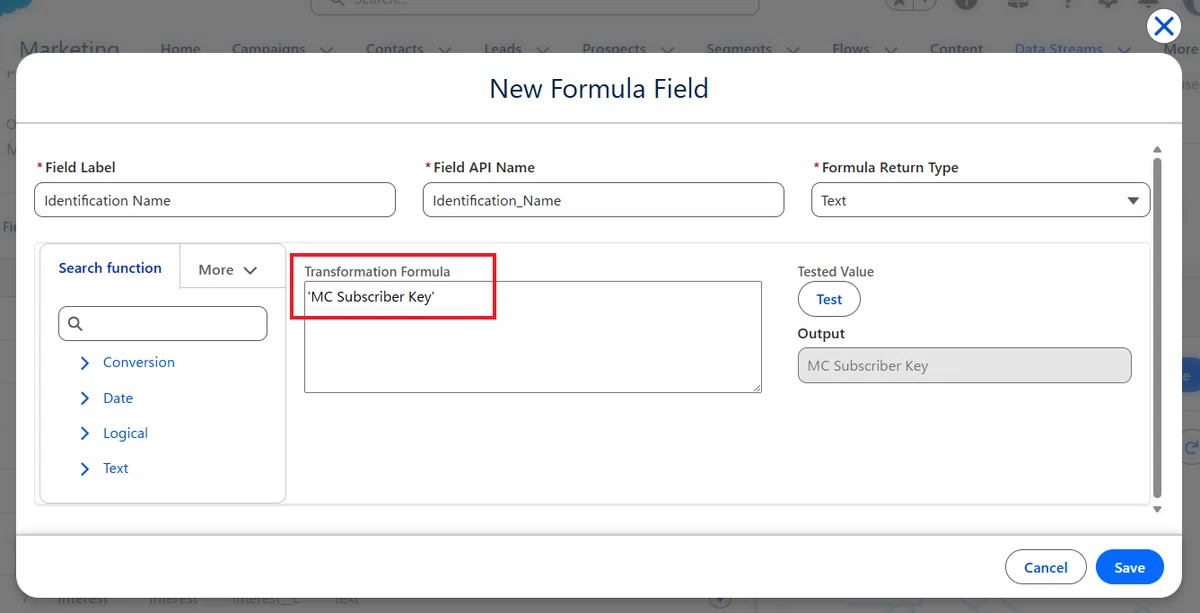Image resolution: width=1200 pixels, height=613 pixels.
Task: Click the resize handle of the formula textarea
Action: 755,386
